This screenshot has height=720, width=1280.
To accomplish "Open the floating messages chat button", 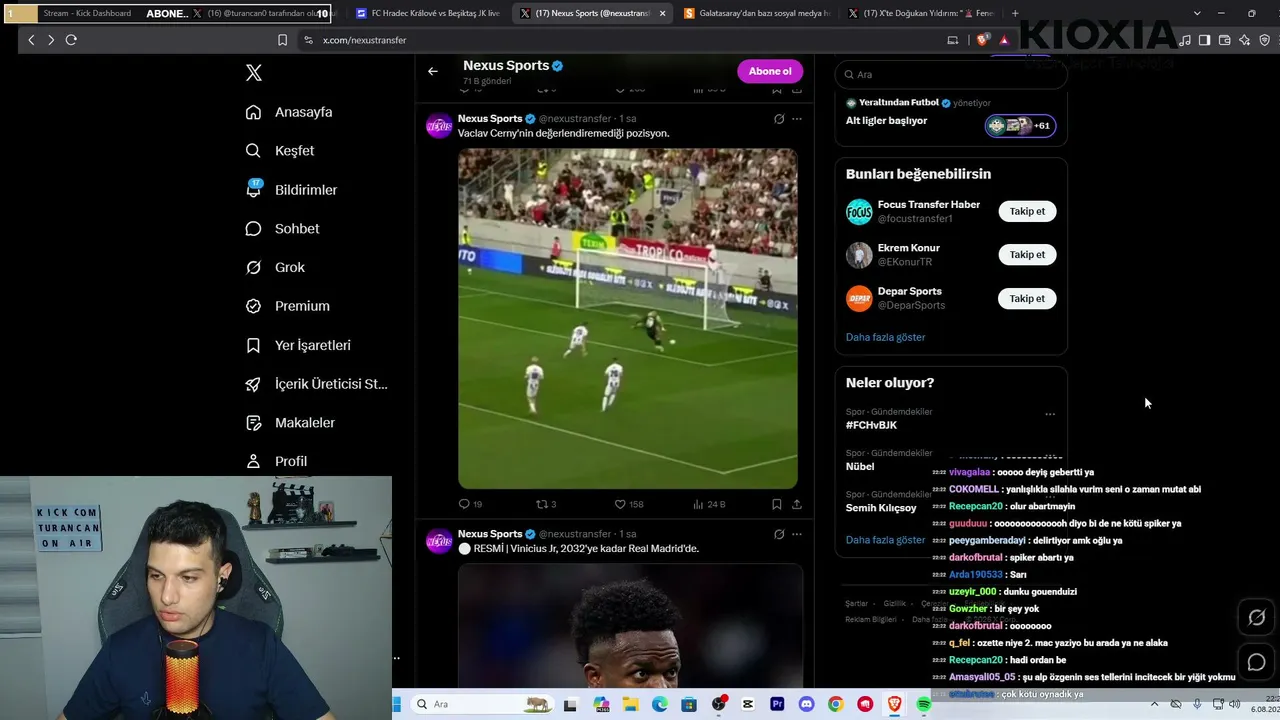I will click(x=1257, y=662).
